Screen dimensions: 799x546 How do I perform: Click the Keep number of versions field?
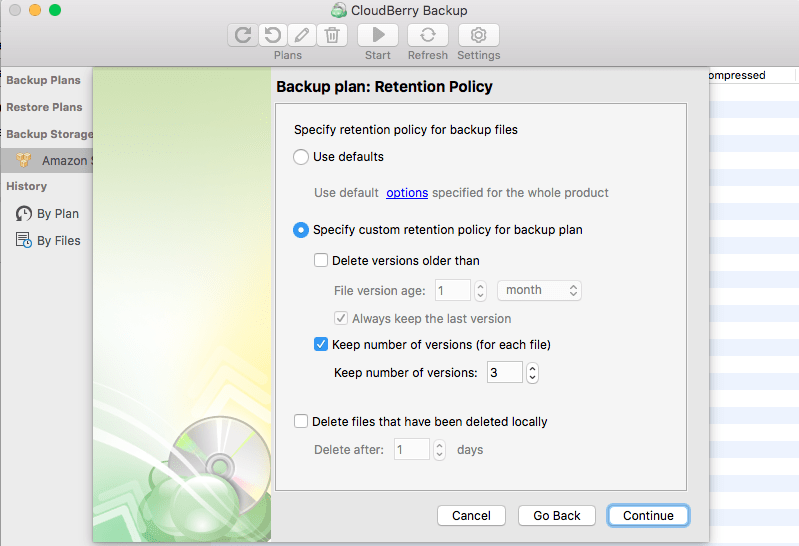tap(504, 373)
